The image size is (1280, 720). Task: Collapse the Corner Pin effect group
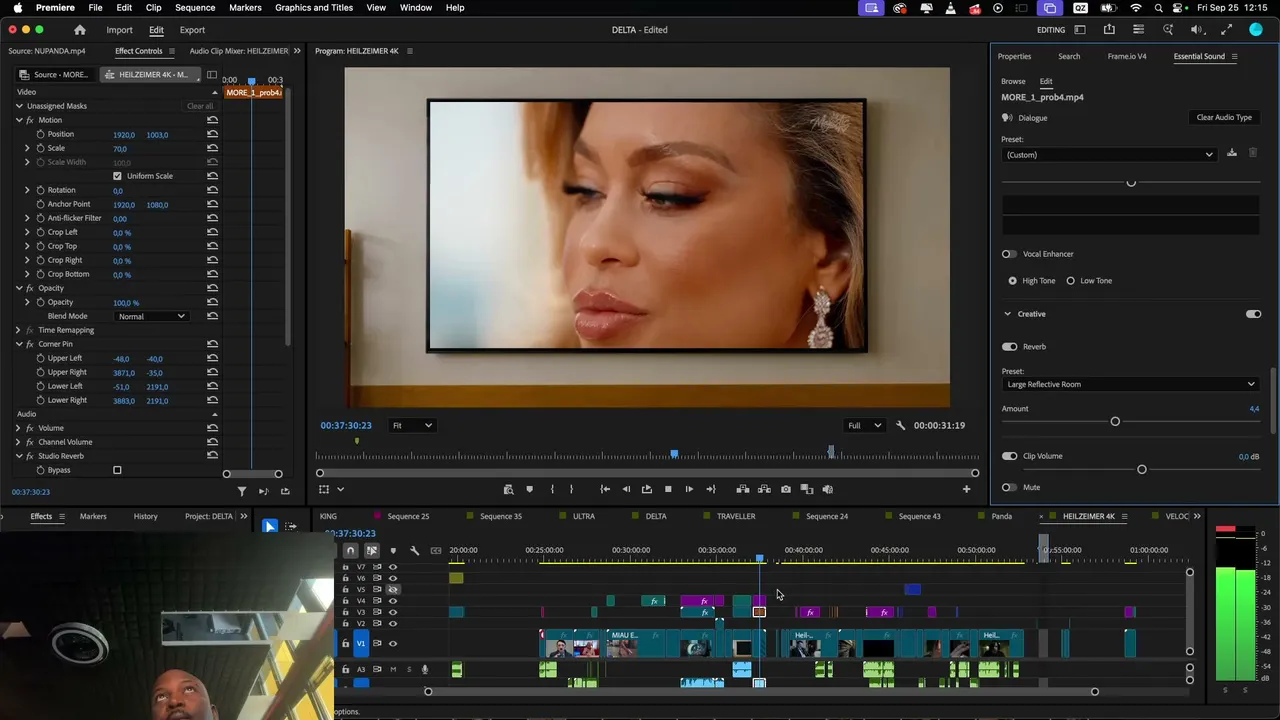coord(18,344)
